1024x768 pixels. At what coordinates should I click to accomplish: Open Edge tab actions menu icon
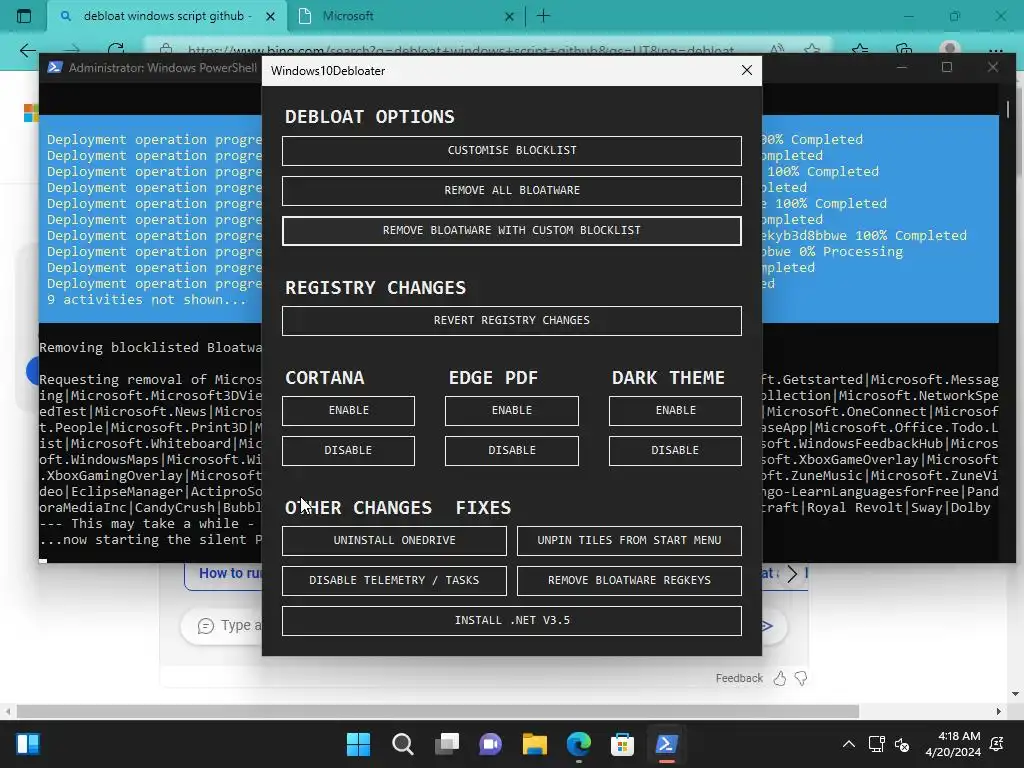[x=24, y=16]
